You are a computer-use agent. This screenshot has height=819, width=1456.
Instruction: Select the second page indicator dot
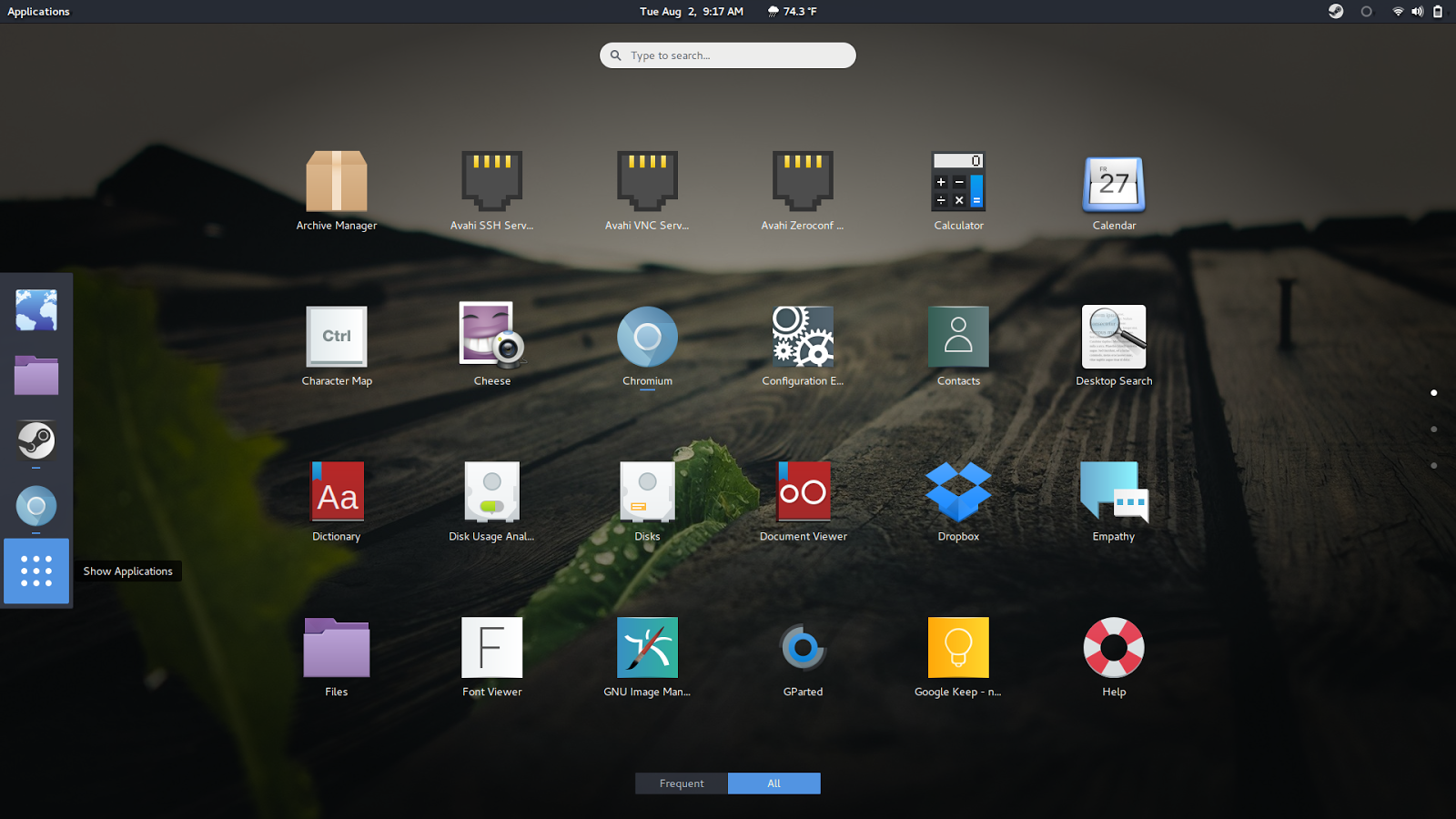tap(1435, 428)
